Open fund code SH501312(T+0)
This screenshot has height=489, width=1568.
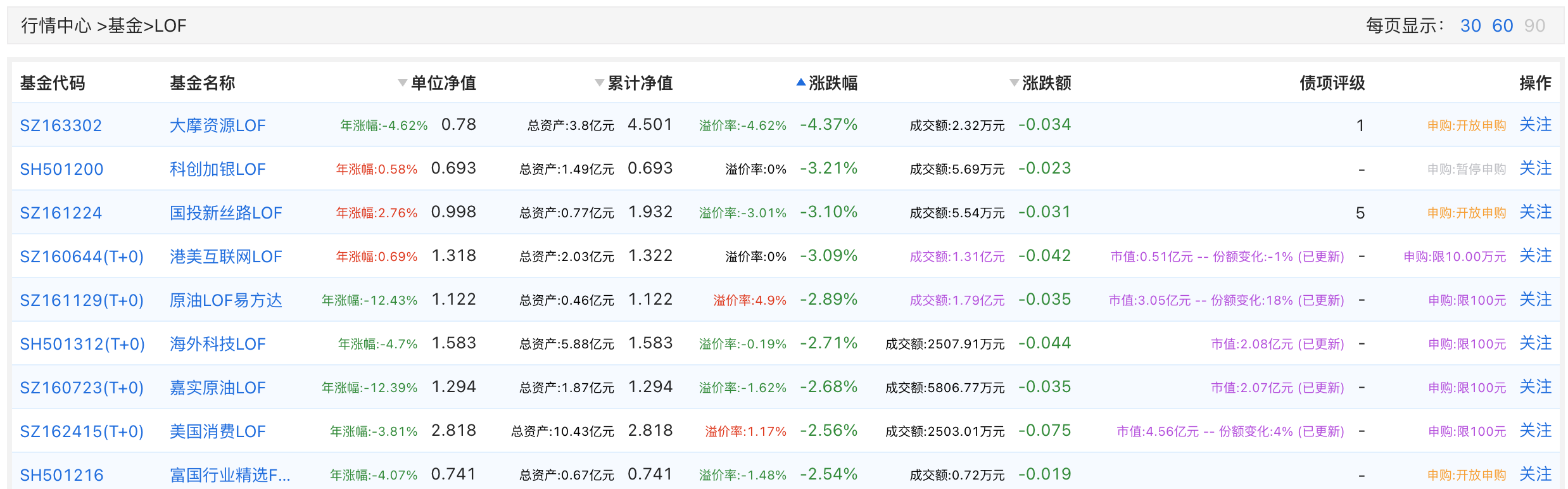82,344
